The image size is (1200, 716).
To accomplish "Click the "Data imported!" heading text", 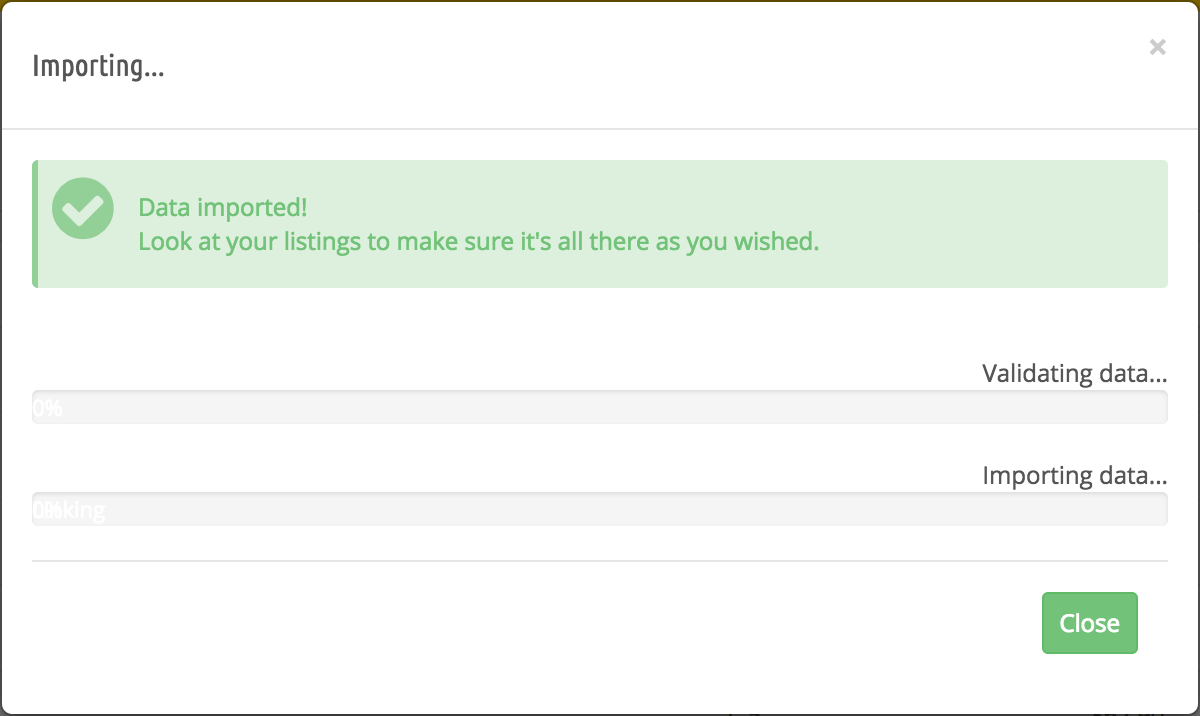I will (222, 208).
